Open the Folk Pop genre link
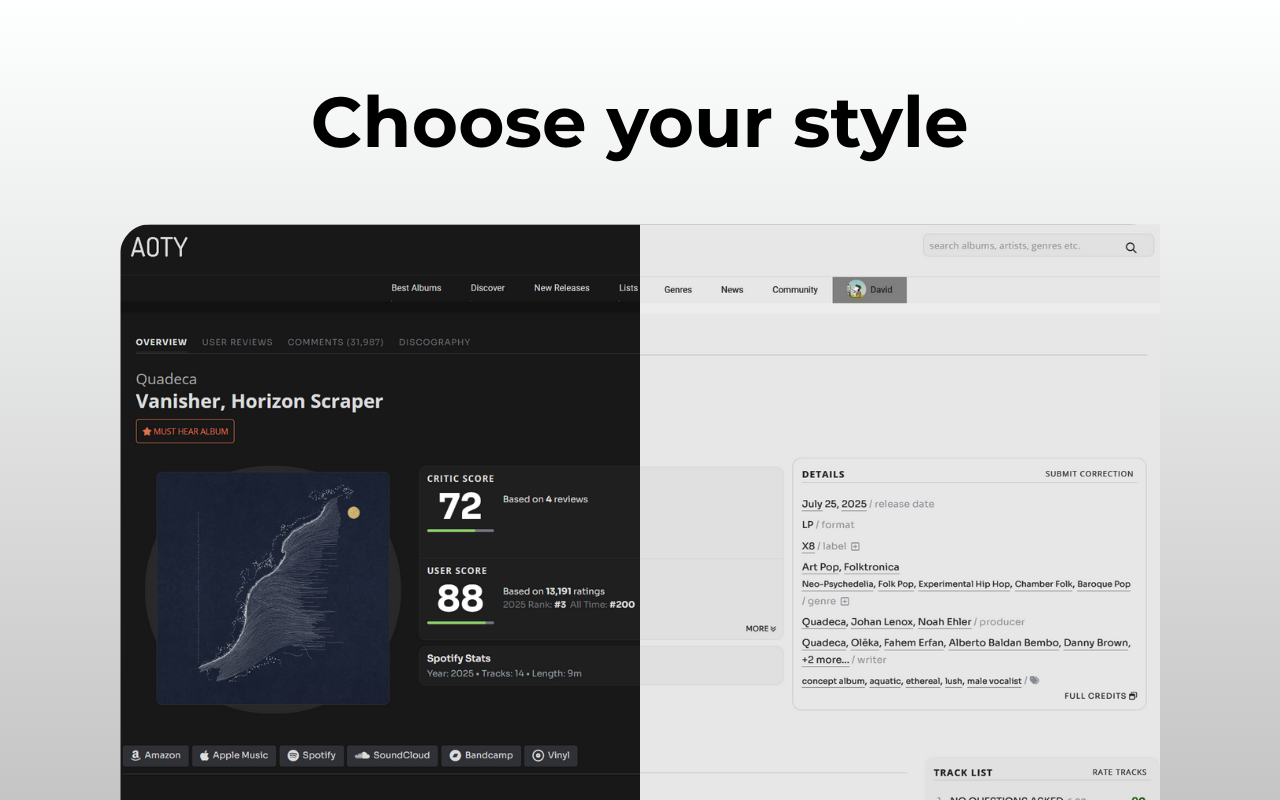 [x=896, y=584]
